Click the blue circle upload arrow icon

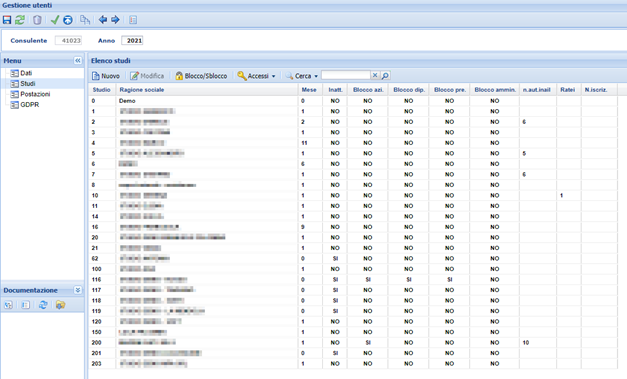tap(68, 20)
